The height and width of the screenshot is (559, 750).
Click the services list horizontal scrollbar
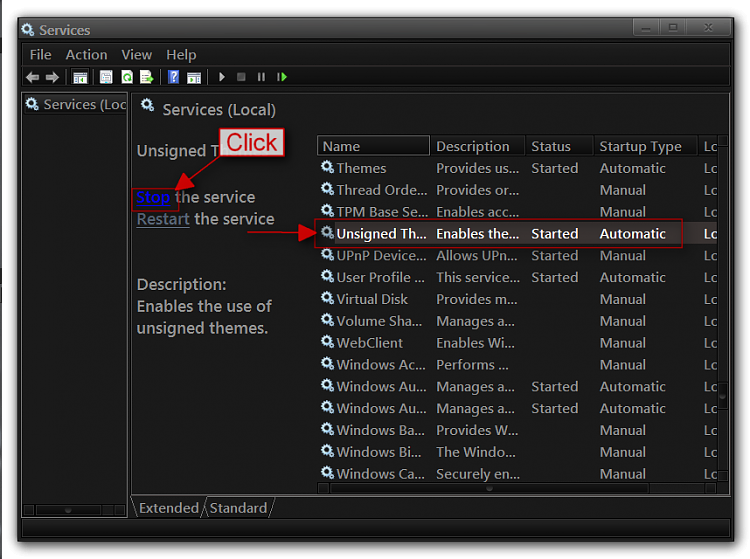point(517,488)
